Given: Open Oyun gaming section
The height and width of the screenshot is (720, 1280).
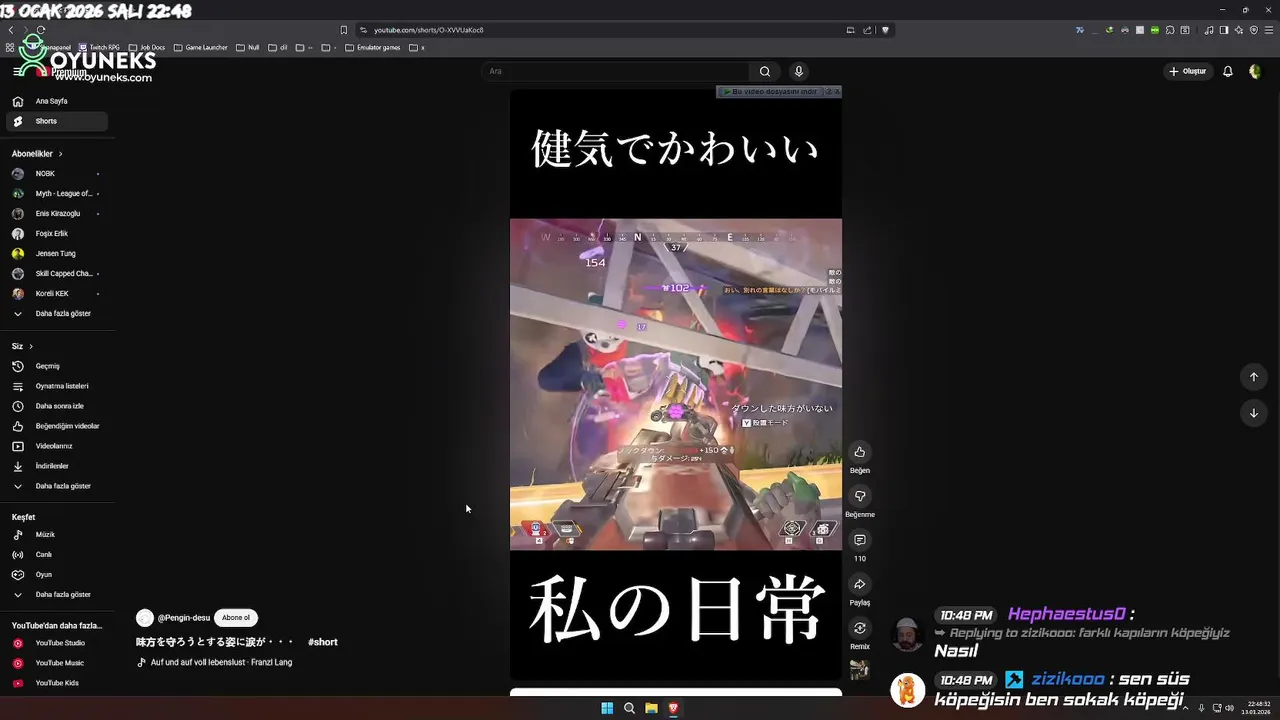Looking at the screenshot, I should pyautogui.click(x=57, y=574).
